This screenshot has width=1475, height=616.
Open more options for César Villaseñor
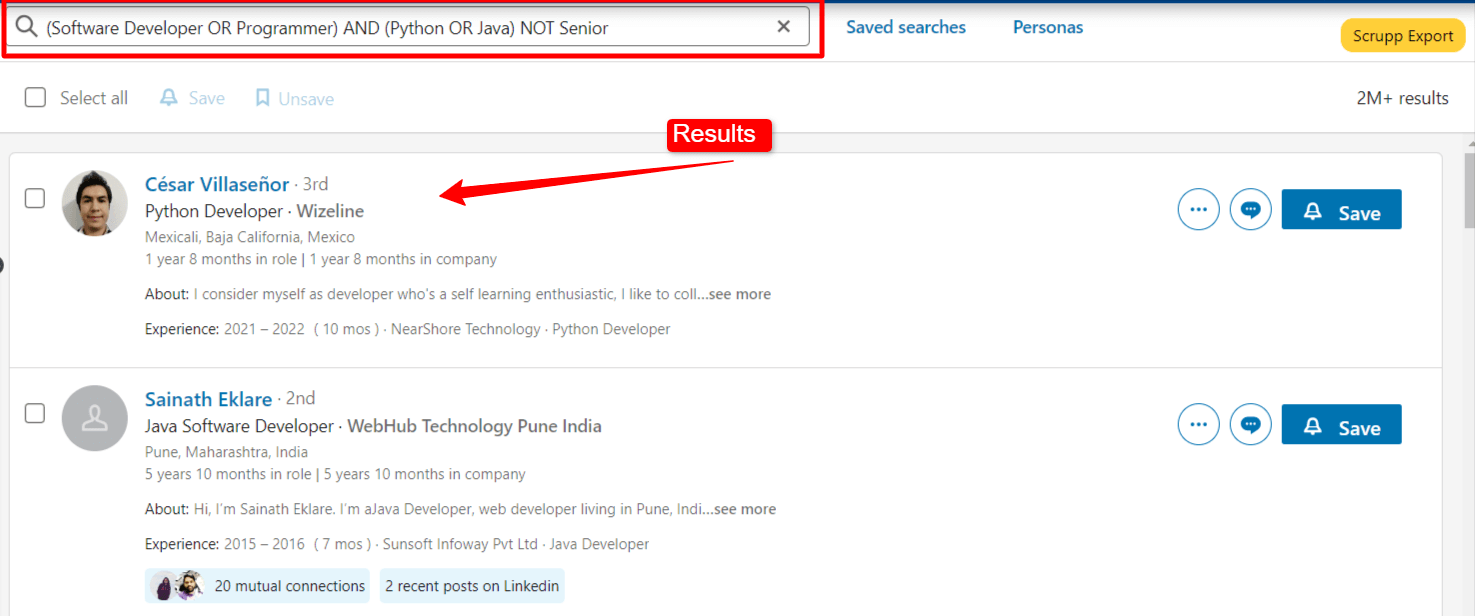(1198, 210)
